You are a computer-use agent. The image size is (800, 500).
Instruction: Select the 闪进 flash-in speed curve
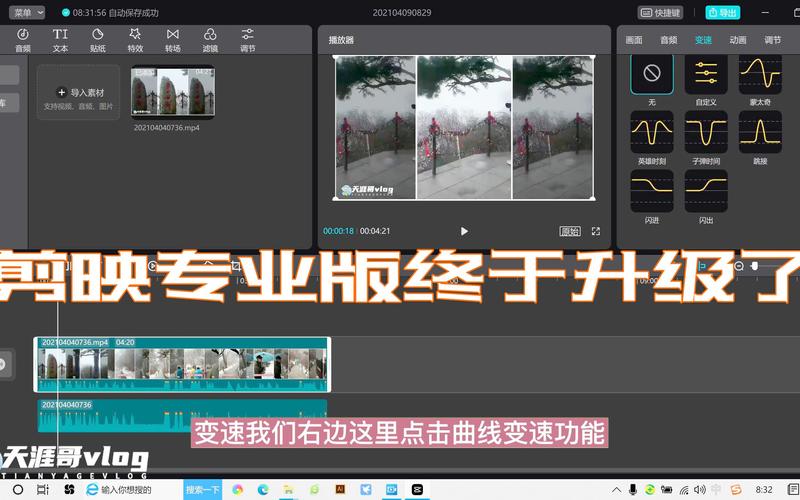pyautogui.click(x=652, y=191)
